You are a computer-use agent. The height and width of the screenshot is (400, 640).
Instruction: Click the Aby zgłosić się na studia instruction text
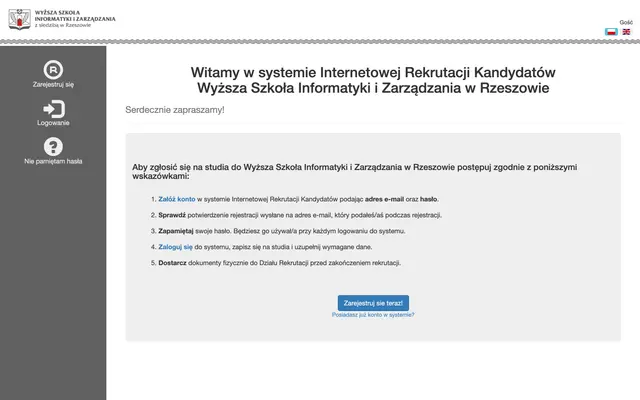(354, 171)
